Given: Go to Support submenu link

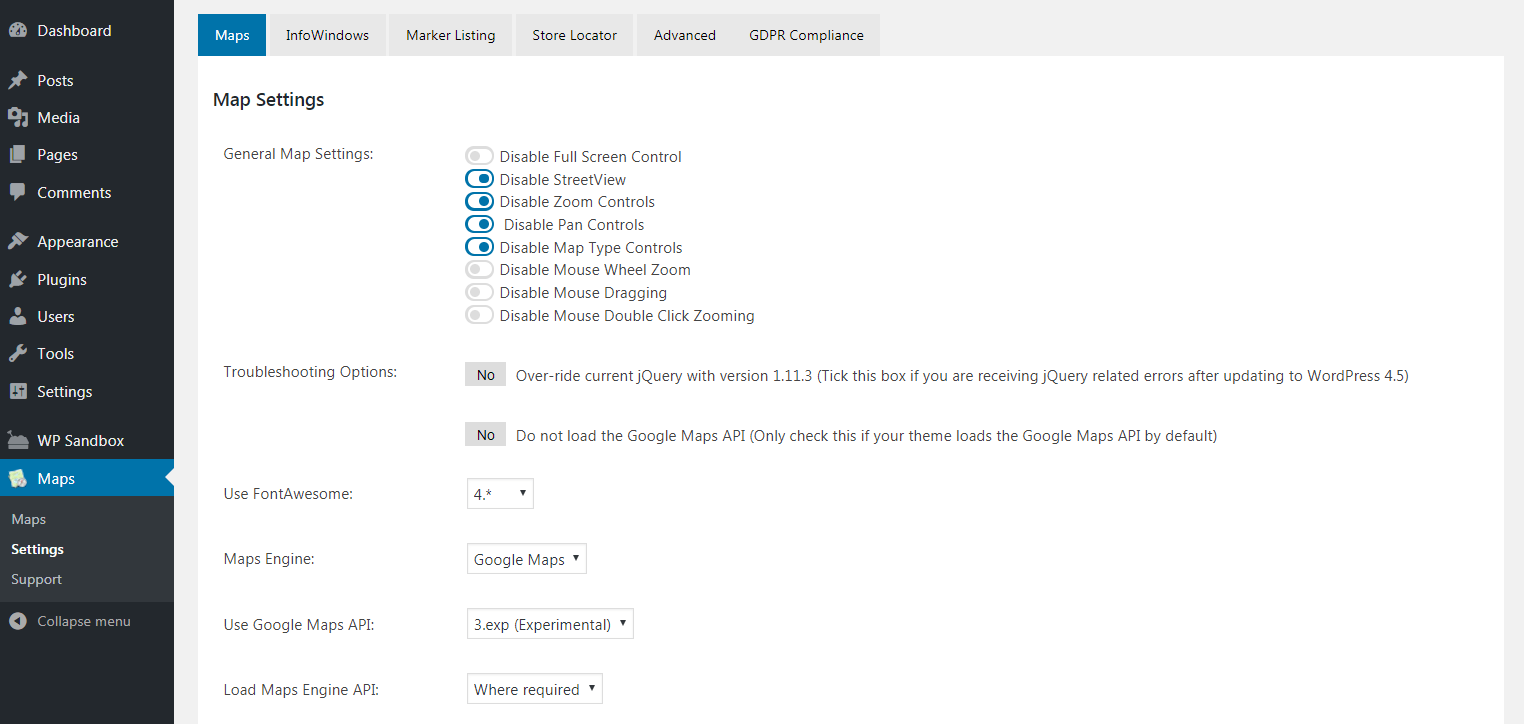Looking at the screenshot, I should point(36,579).
